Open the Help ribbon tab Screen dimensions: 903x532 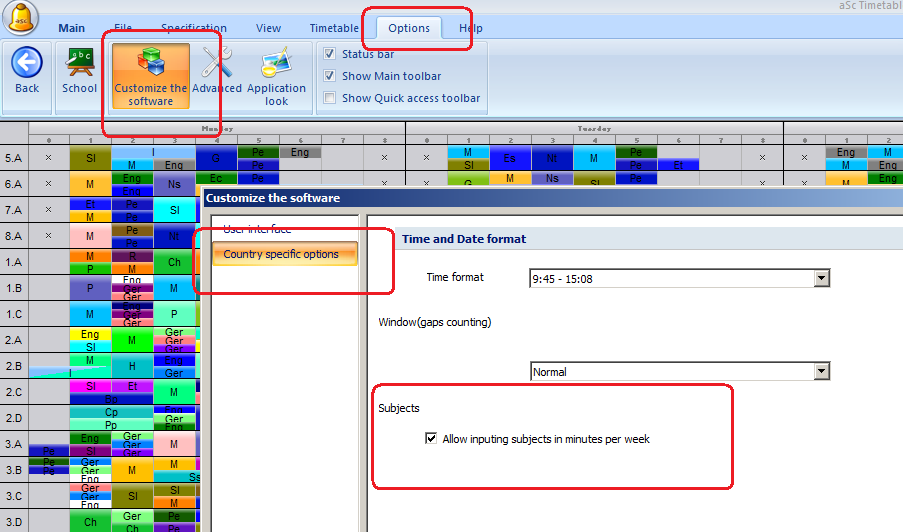[470, 28]
